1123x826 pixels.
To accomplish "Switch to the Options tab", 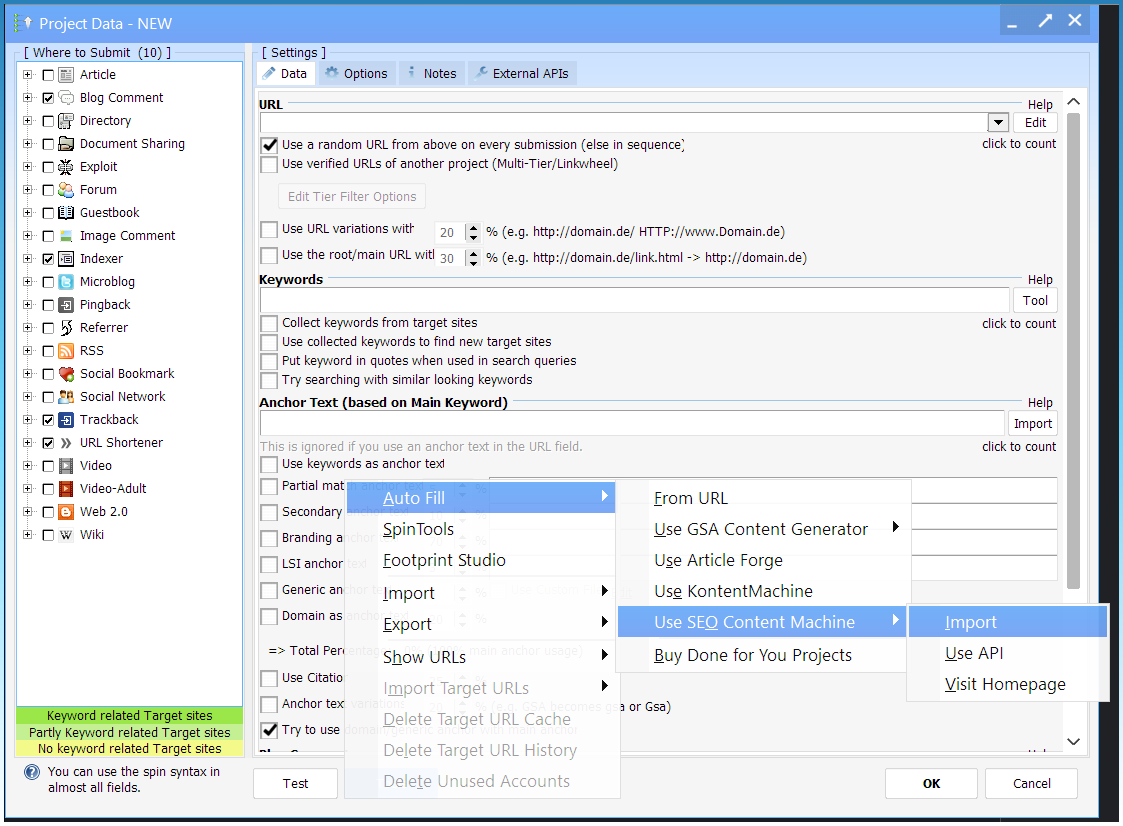I will pyautogui.click(x=356, y=73).
